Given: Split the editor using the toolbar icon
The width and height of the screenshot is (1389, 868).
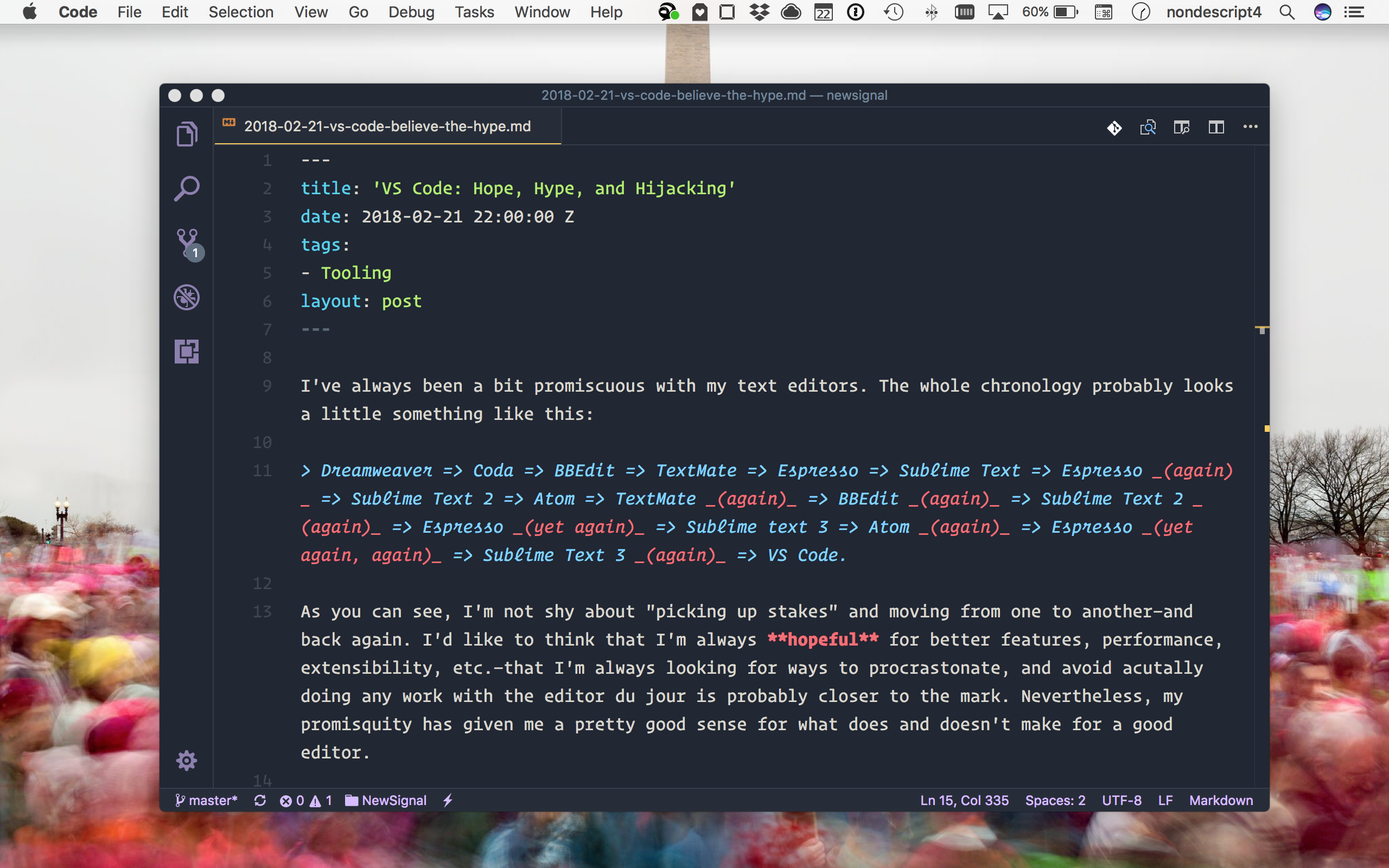Looking at the screenshot, I should pyautogui.click(x=1217, y=127).
